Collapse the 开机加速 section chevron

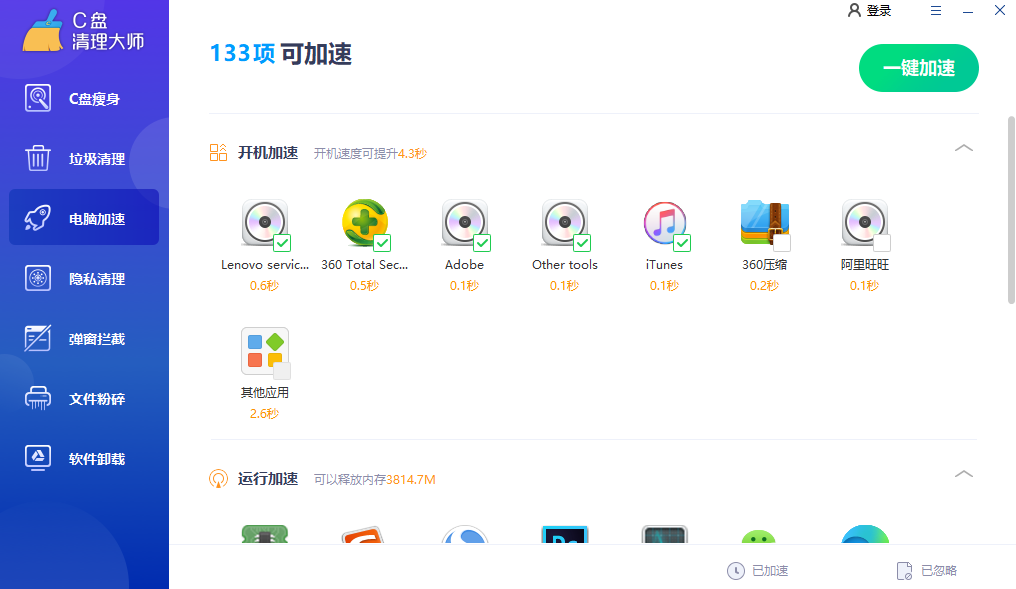click(964, 148)
